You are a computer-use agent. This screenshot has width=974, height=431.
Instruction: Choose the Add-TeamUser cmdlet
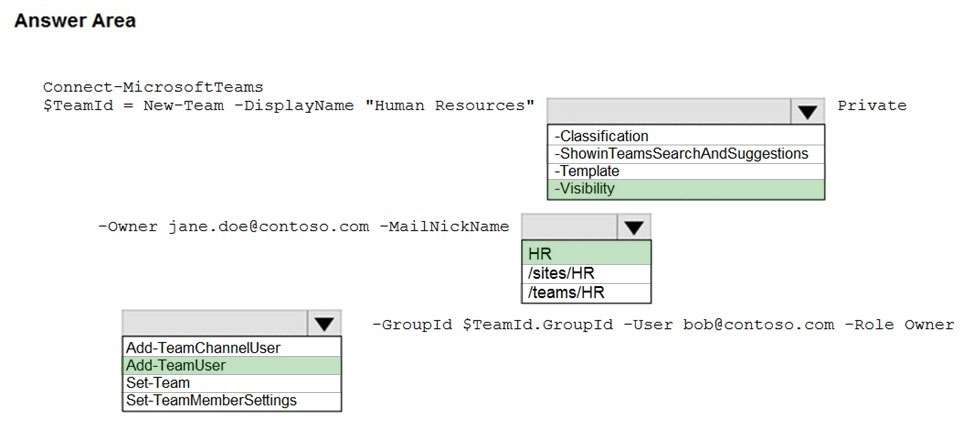tap(232, 365)
